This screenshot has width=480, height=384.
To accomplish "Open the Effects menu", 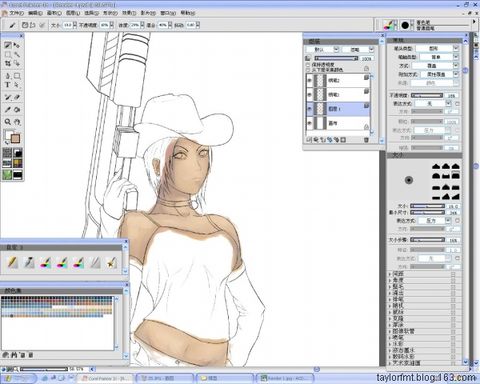I will click(x=129, y=13).
